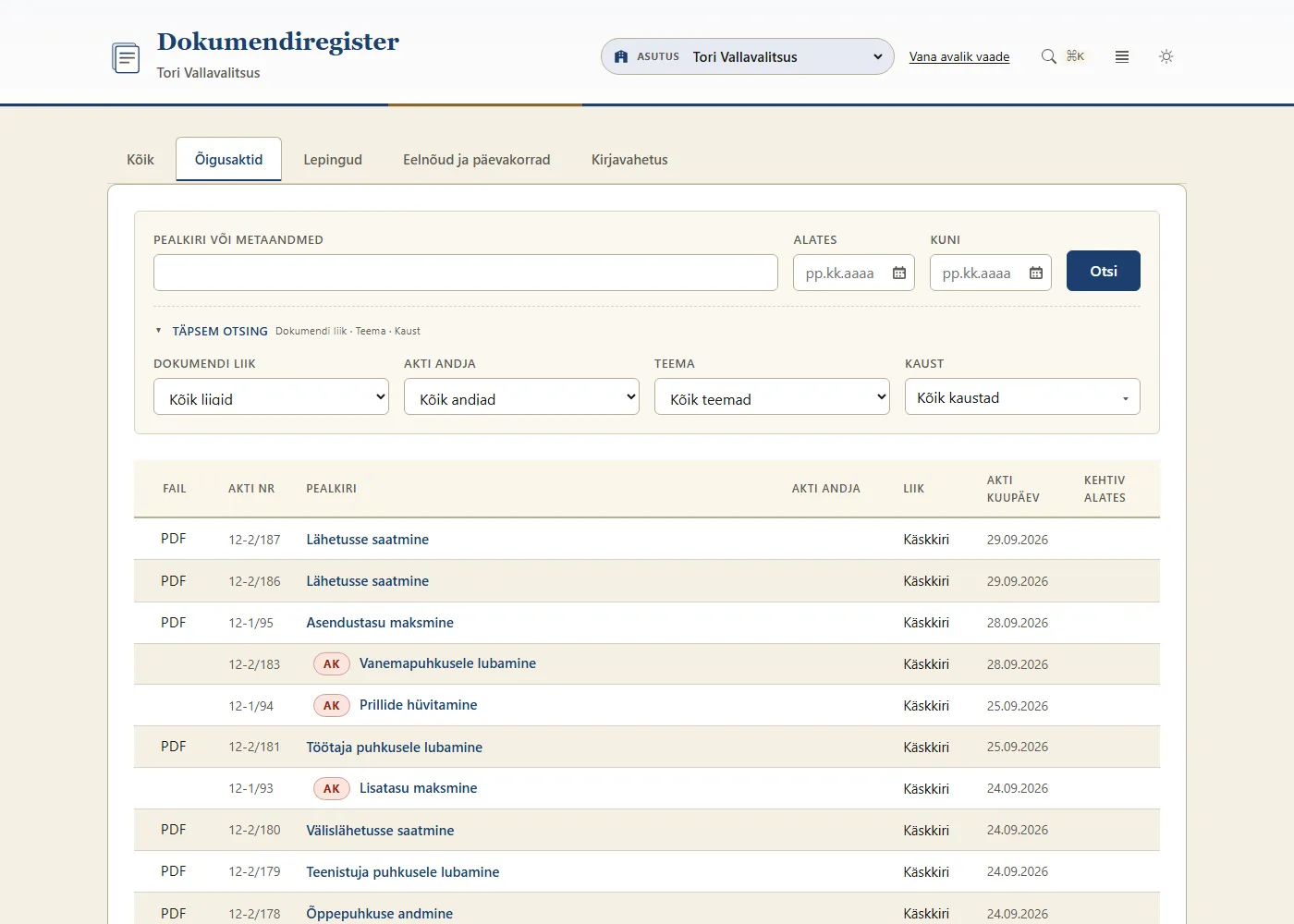Open the PDF file for akt 12-2/187
This screenshot has height=924, width=1294.
click(173, 539)
